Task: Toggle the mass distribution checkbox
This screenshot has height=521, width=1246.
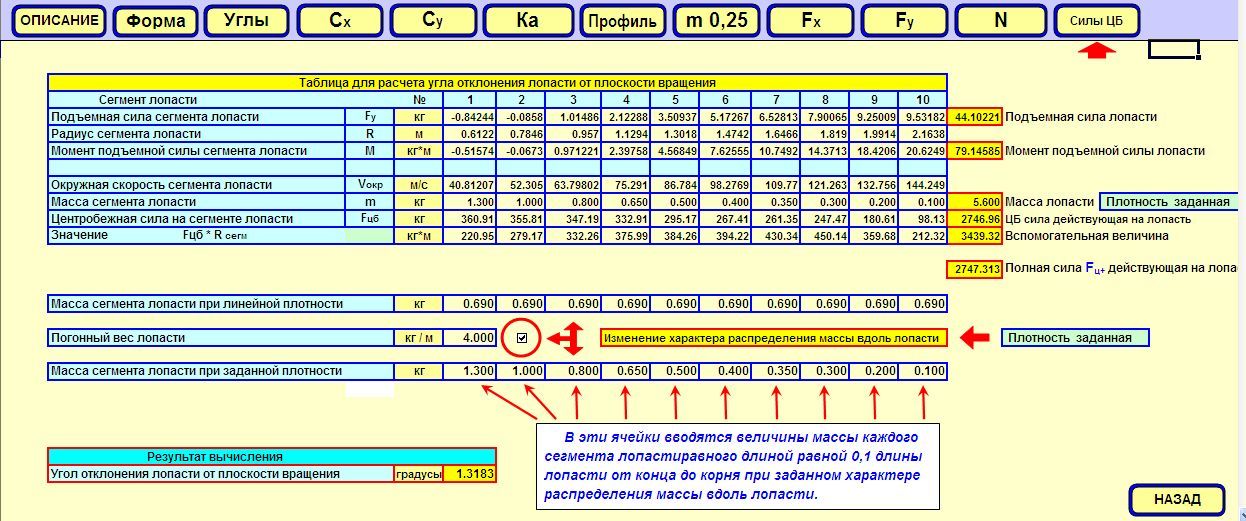Action: tap(521, 338)
